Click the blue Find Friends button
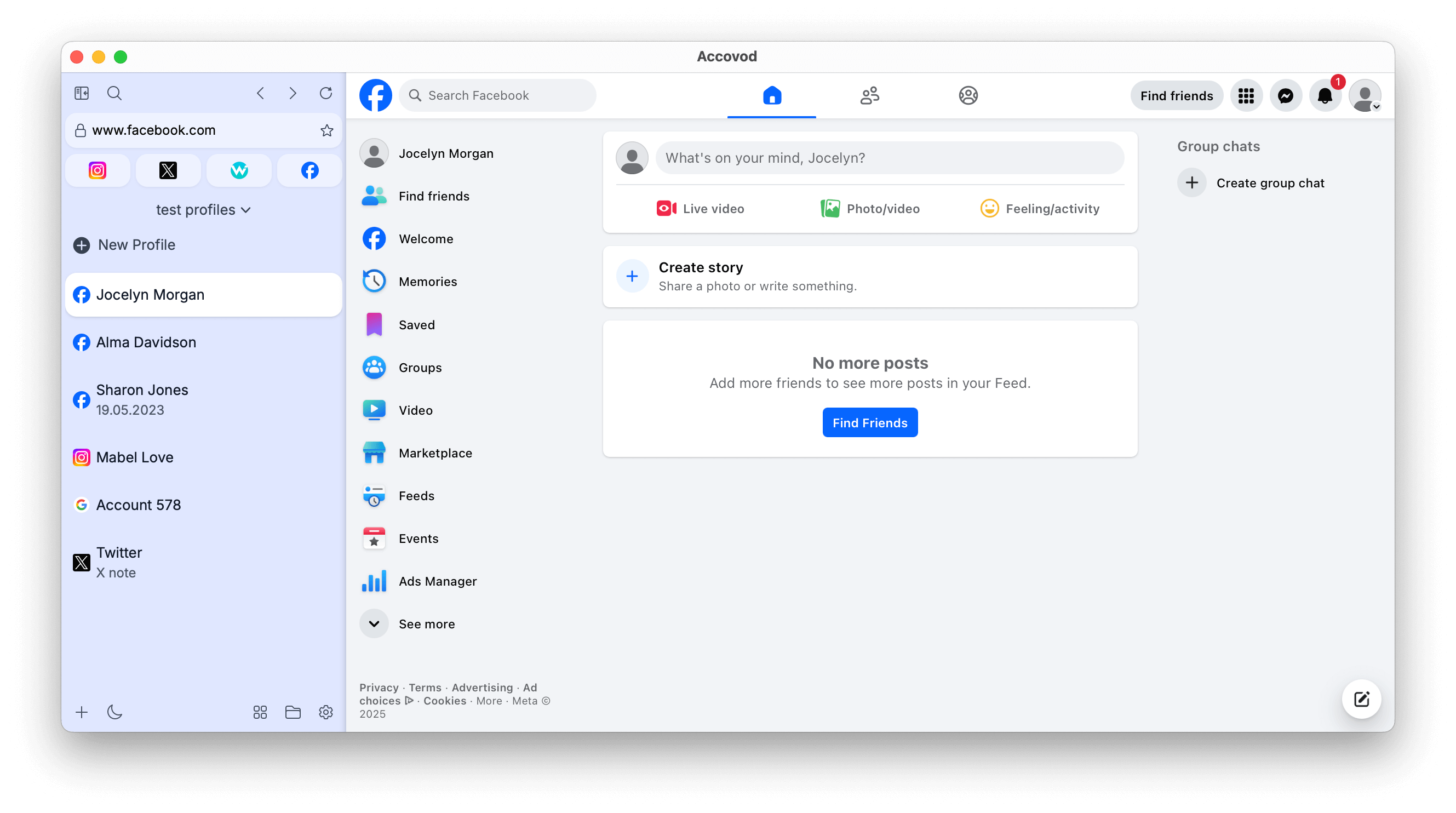 869,422
